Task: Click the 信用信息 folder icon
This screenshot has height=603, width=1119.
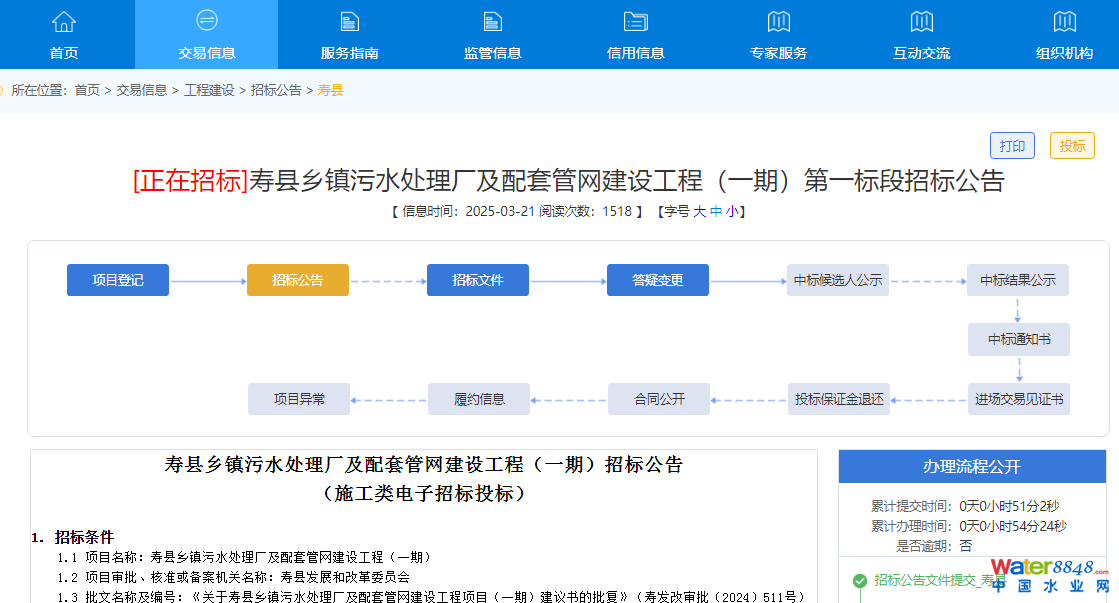Action: 635,21
